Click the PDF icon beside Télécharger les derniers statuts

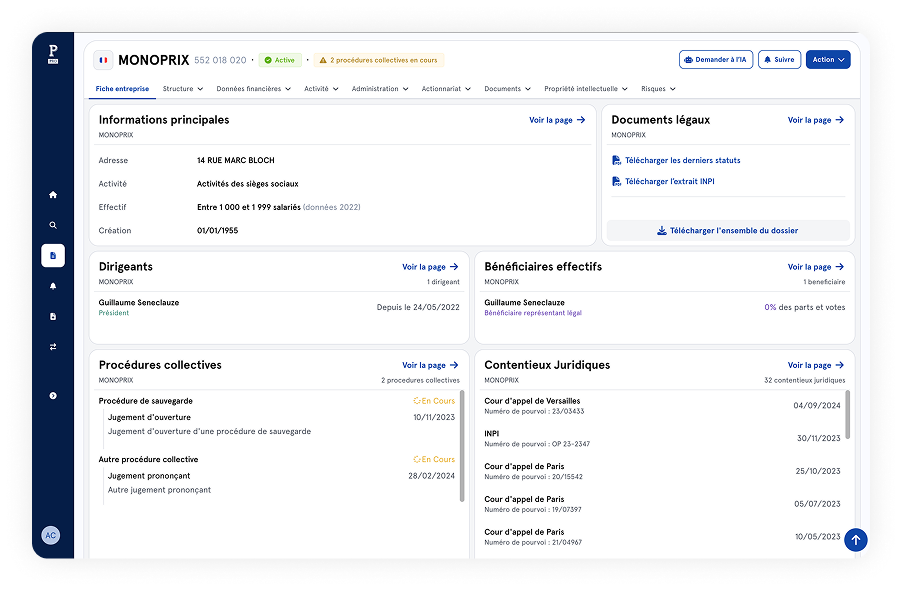tap(616, 161)
